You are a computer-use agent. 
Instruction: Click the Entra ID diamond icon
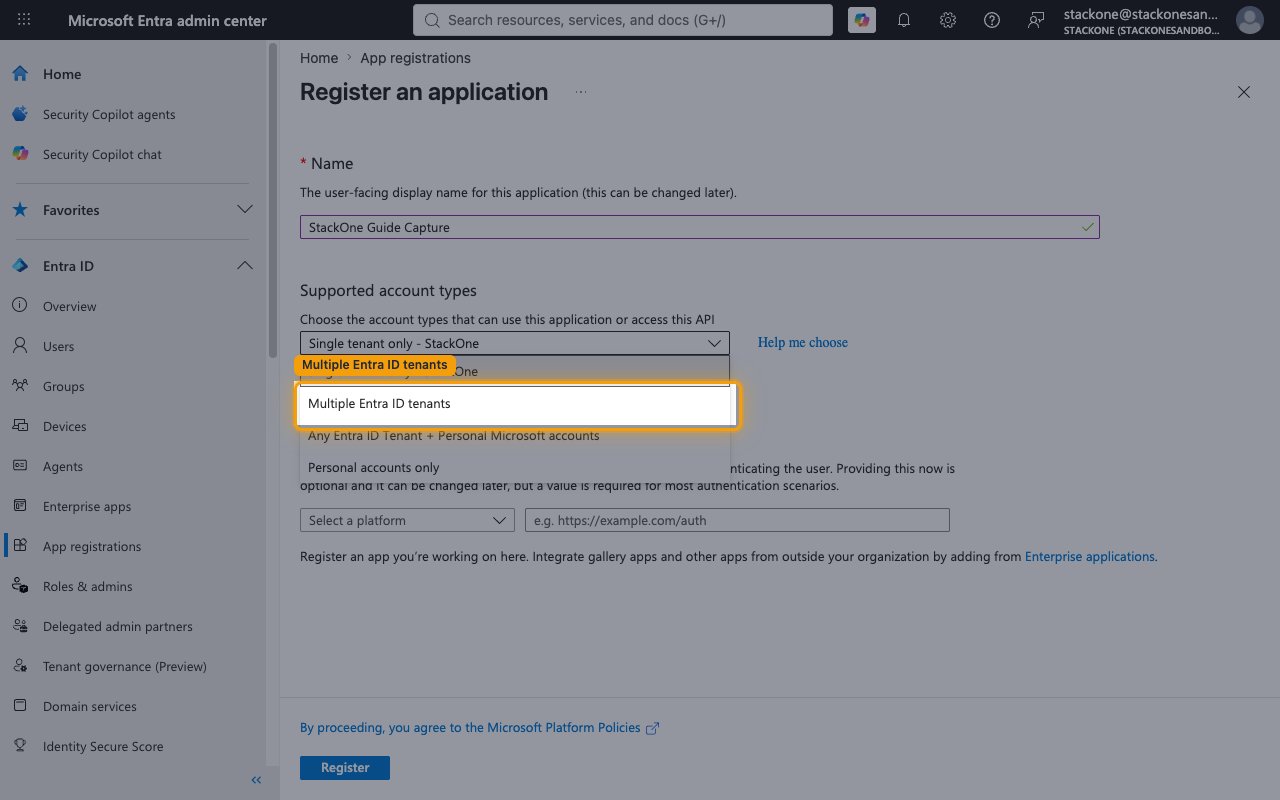[20, 266]
